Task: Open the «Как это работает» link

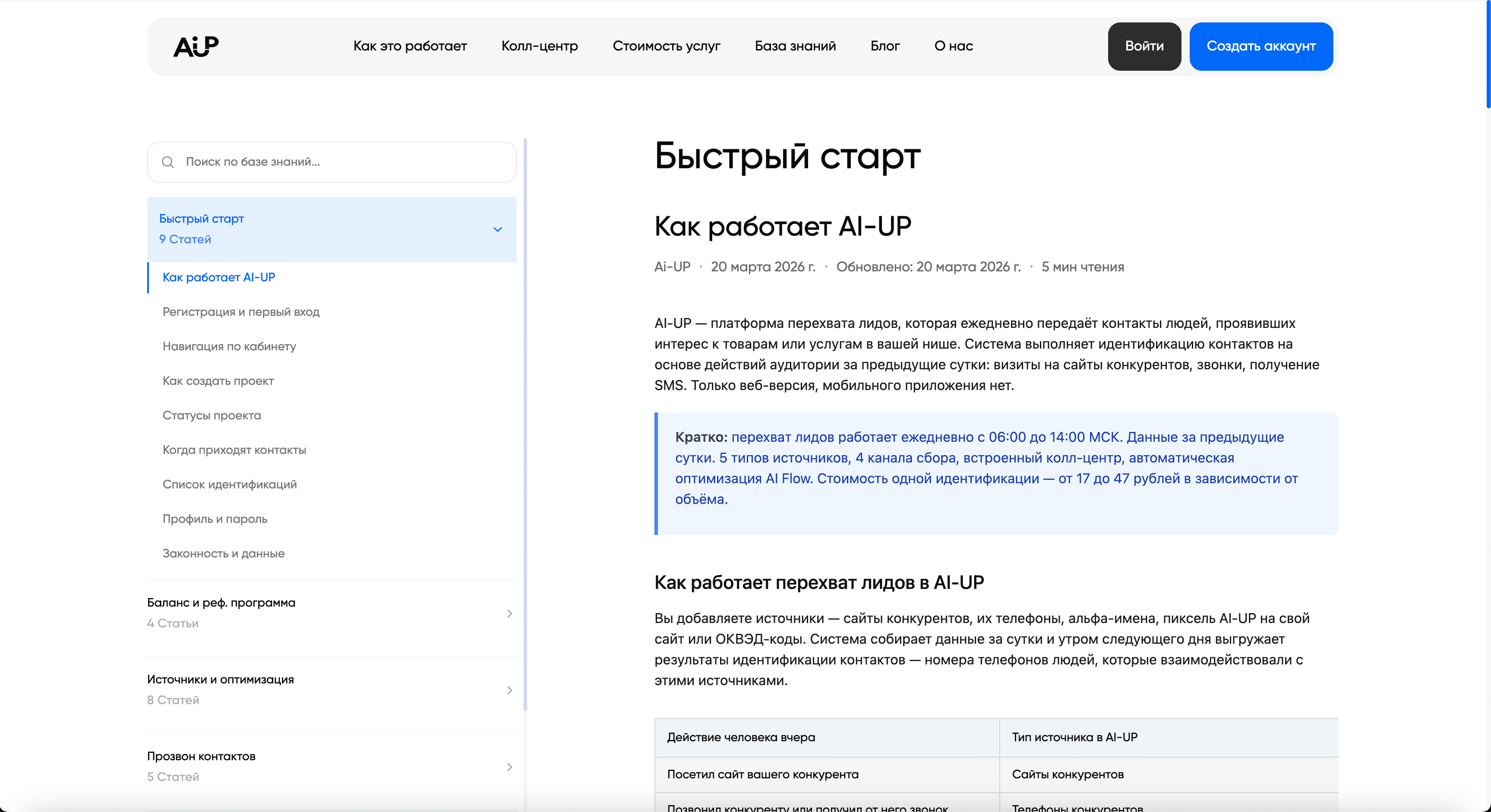Action: click(x=410, y=46)
